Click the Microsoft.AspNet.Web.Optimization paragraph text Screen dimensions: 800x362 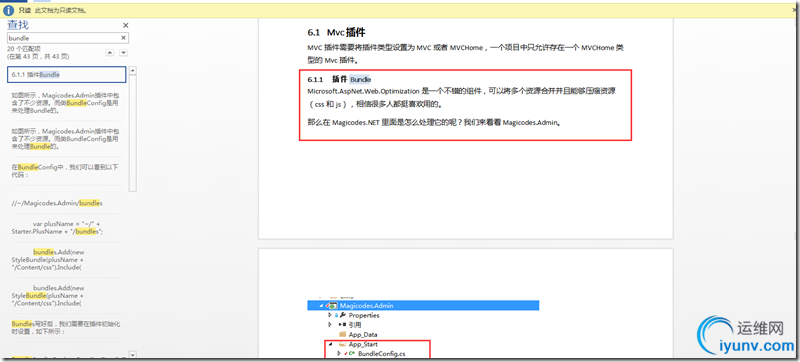tap(461, 98)
